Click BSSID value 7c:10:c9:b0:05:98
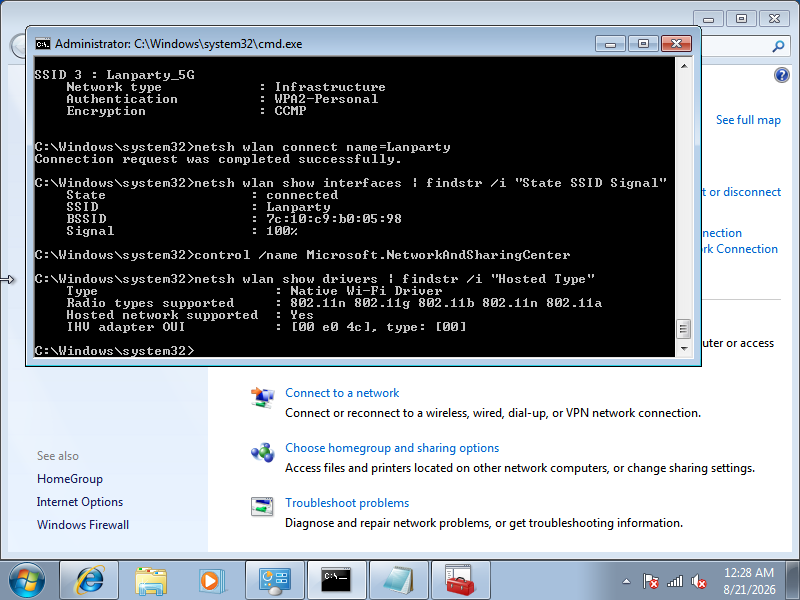800x600 pixels. [334, 219]
